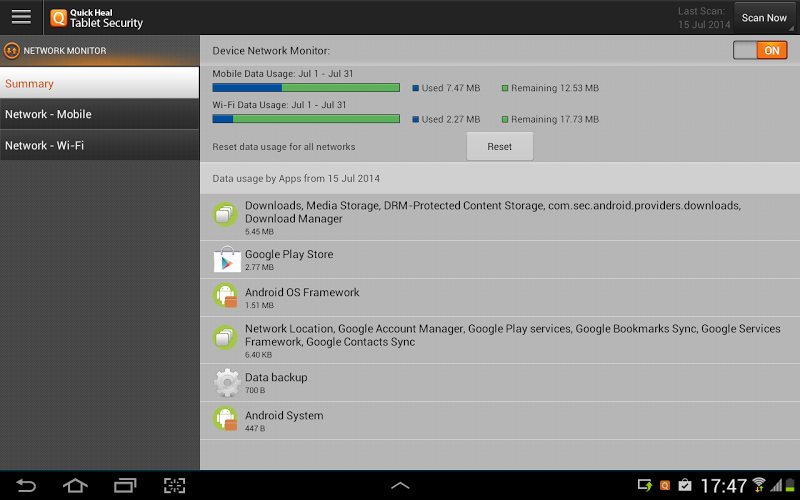800x500 pixels.
Task: Select the Android System 447 B row
Action: point(500,420)
